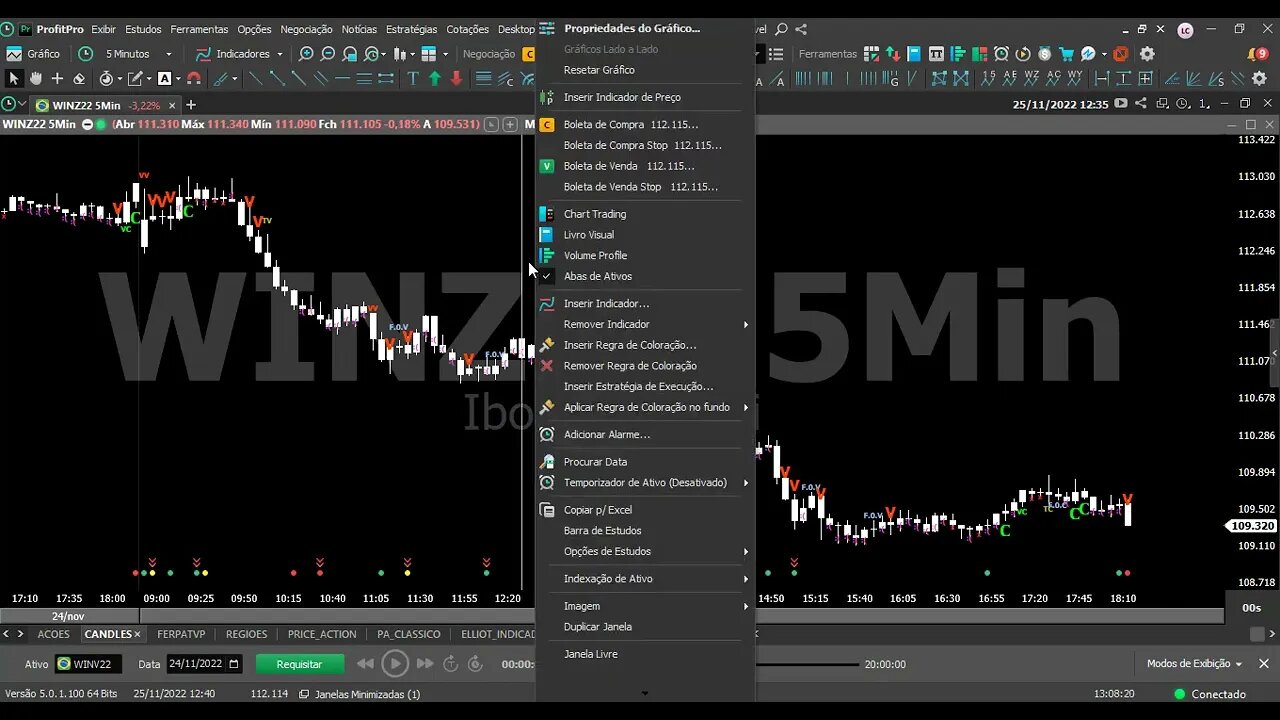Viewport: 1280px width, 720px height.
Task: Click the video camera icon near date
Action: tap(1121, 103)
